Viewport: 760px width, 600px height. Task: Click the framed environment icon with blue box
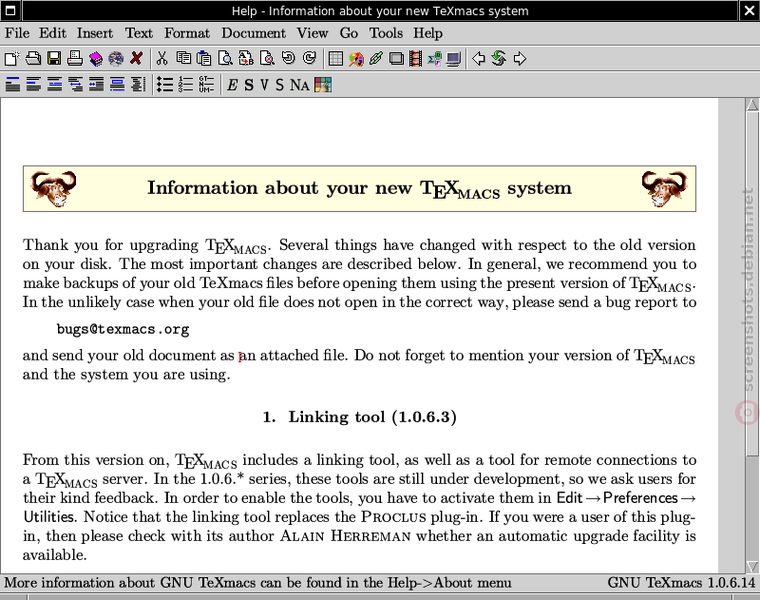click(117, 84)
